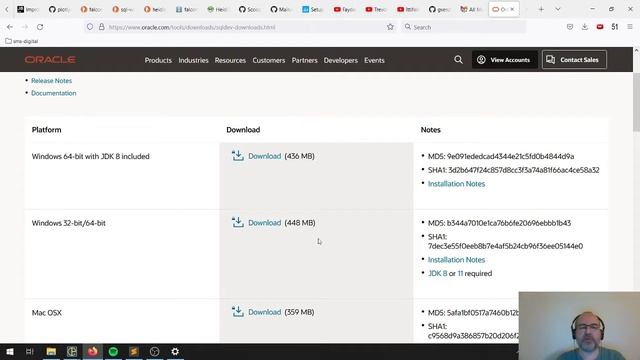Switch to Firefox in the taskbar
This screenshot has width=640, height=360.
[x=93, y=351]
